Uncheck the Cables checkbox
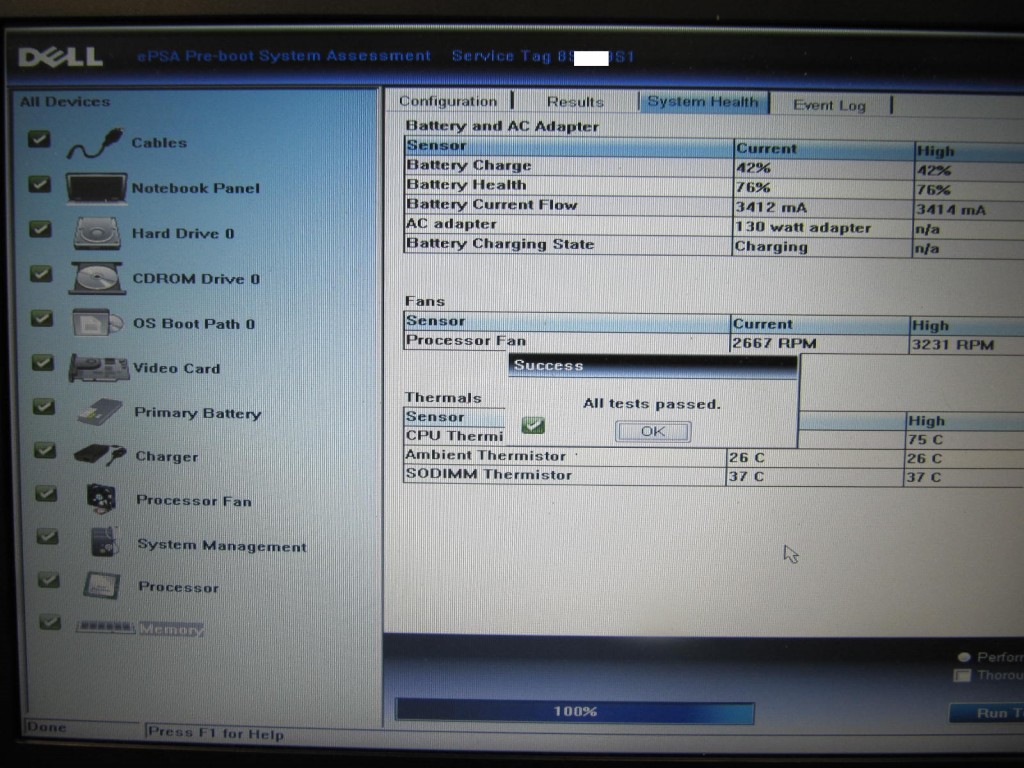This screenshot has height=768, width=1024. point(39,140)
